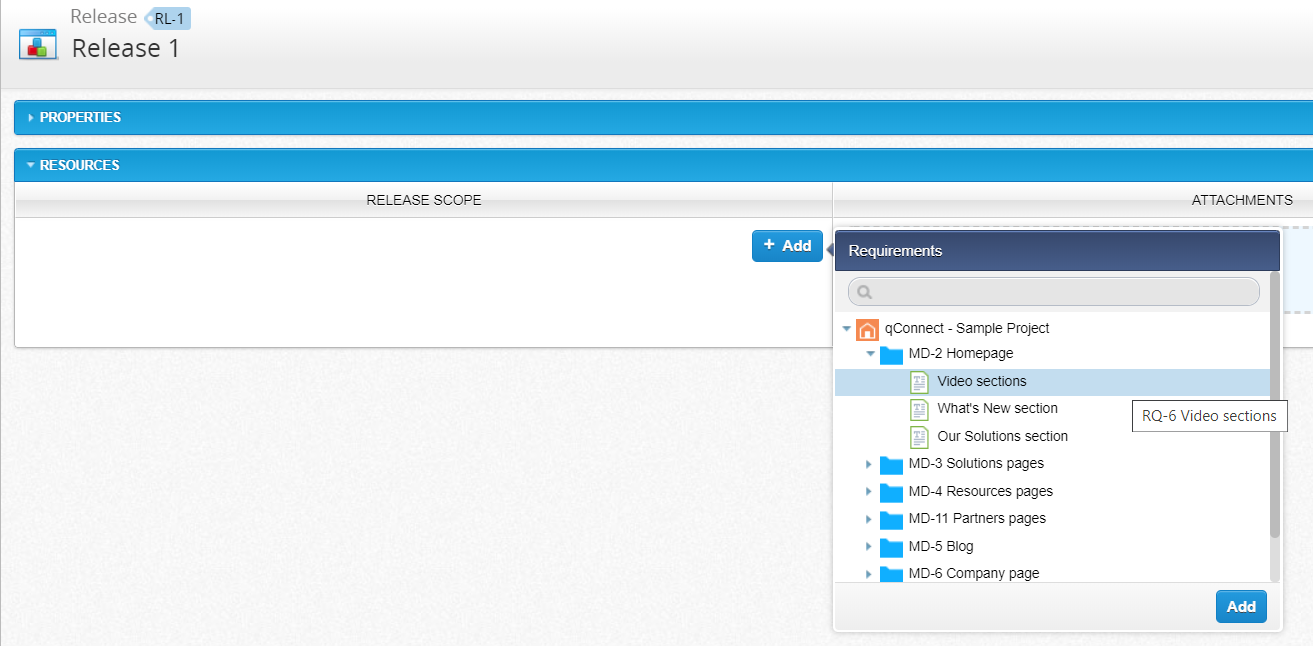The image size is (1313, 646).
Task: Expand the MD-4 Resources pages folder
Action: pyautogui.click(x=869, y=492)
